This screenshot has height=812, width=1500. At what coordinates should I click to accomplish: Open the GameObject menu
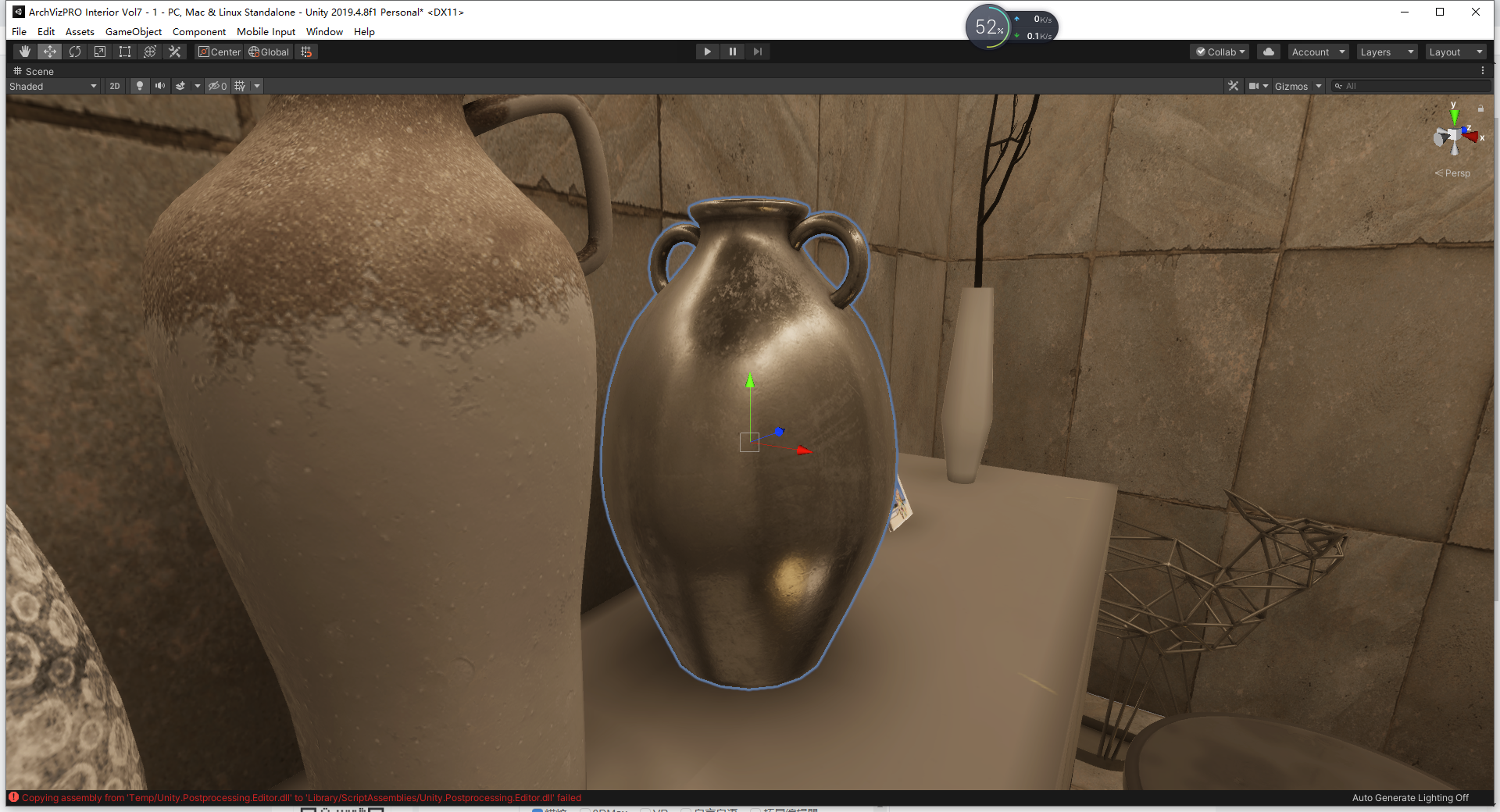pos(134,32)
